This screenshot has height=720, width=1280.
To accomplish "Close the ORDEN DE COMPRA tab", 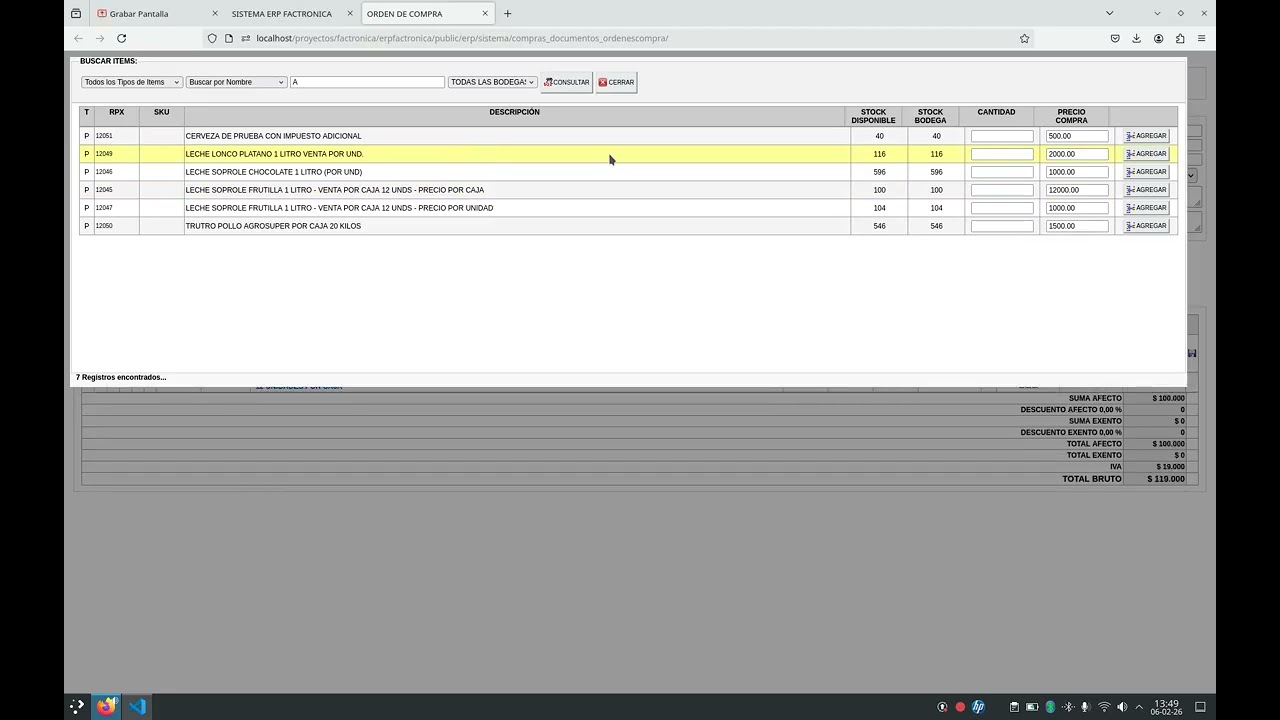I will click(x=485, y=14).
